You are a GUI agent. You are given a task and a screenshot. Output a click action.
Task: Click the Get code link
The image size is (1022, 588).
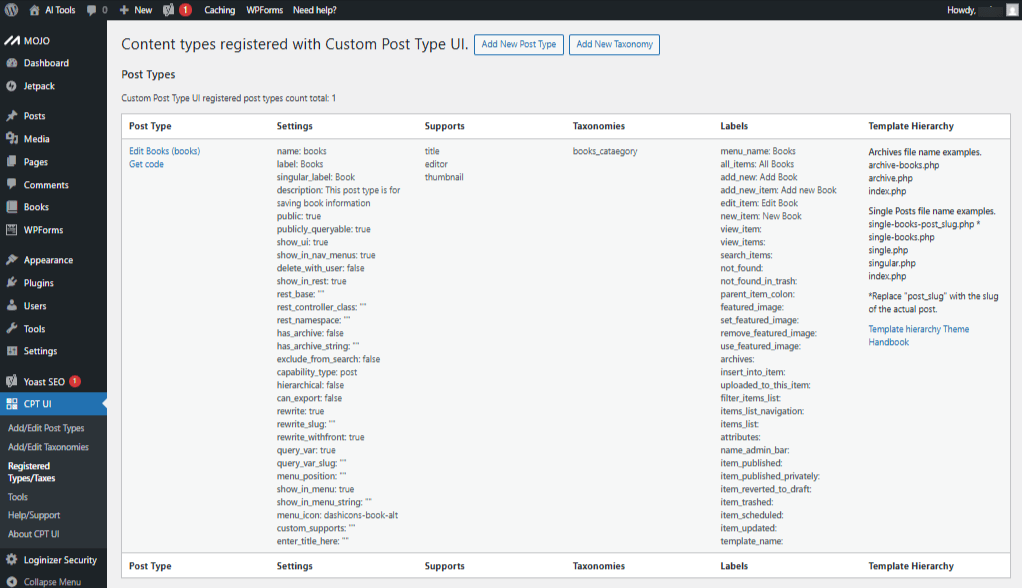146,164
